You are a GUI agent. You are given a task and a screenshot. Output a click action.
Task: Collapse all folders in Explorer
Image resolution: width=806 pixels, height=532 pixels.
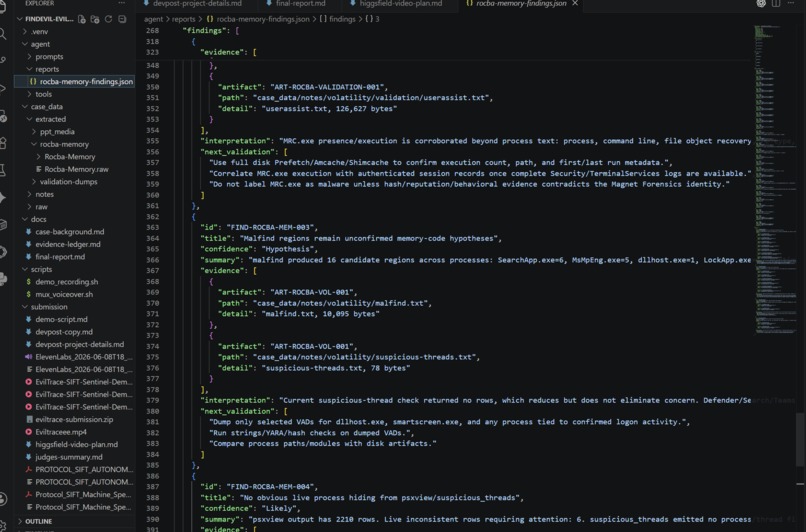[x=122, y=19]
